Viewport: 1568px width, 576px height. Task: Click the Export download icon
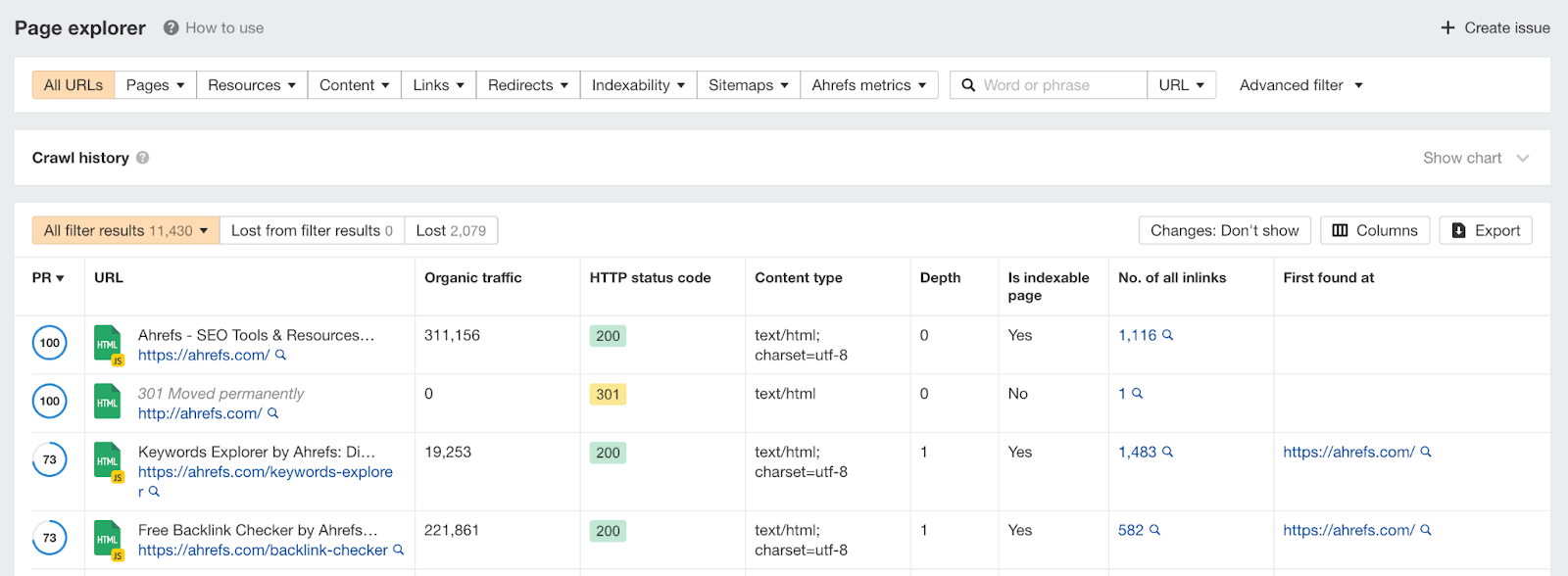point(1458,230)
